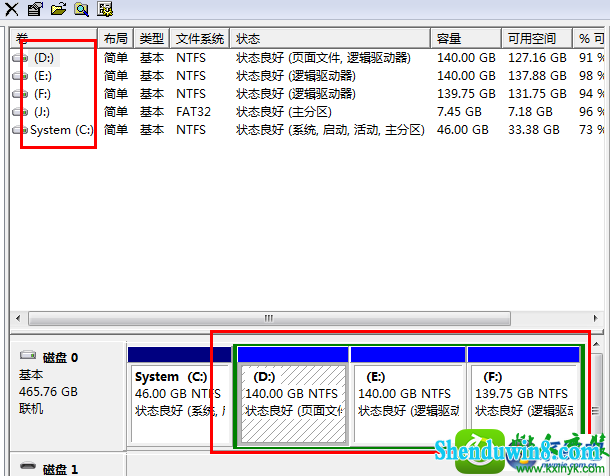Screen dimensions: 610x476
Task: Open the properties toolbar icon
Action: (x=35, y=9)
